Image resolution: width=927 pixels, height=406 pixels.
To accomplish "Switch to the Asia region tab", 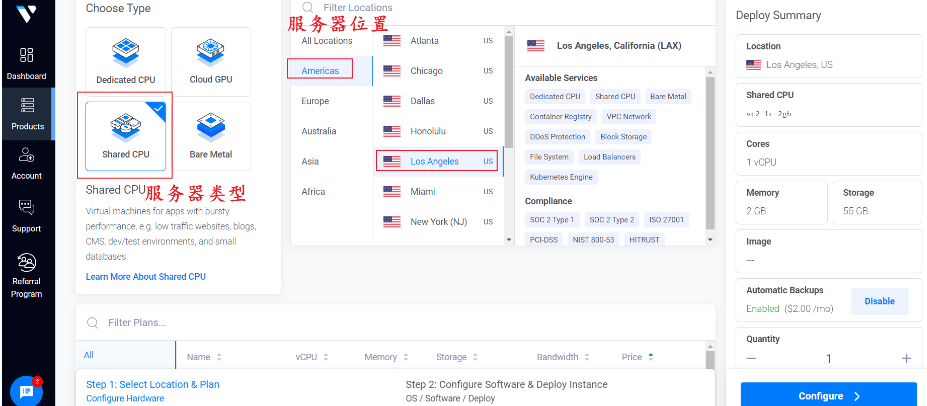I will [310, 161].
